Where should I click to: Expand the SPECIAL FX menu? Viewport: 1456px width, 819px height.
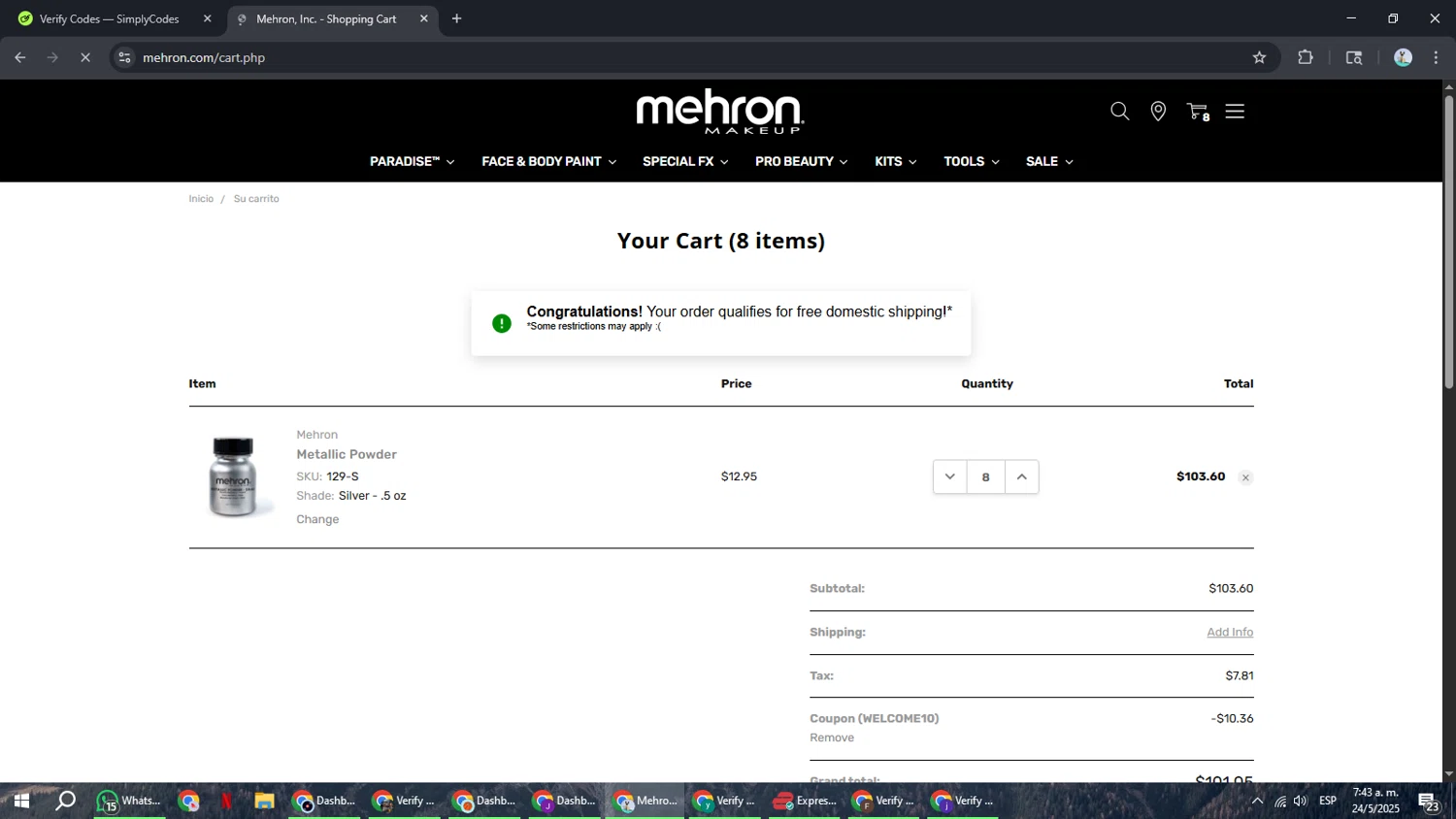tap(685, 161)
